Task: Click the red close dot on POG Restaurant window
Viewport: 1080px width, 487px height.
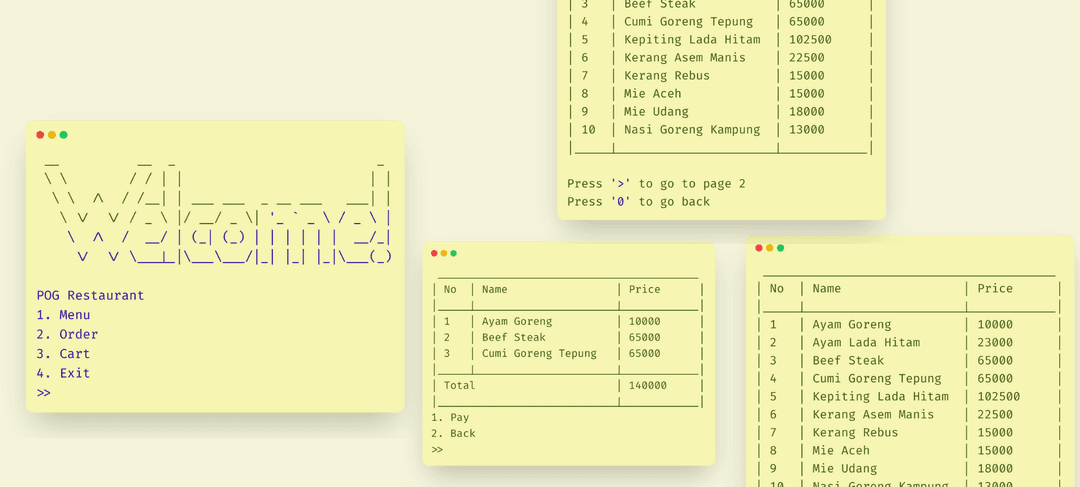Action: 40,135
